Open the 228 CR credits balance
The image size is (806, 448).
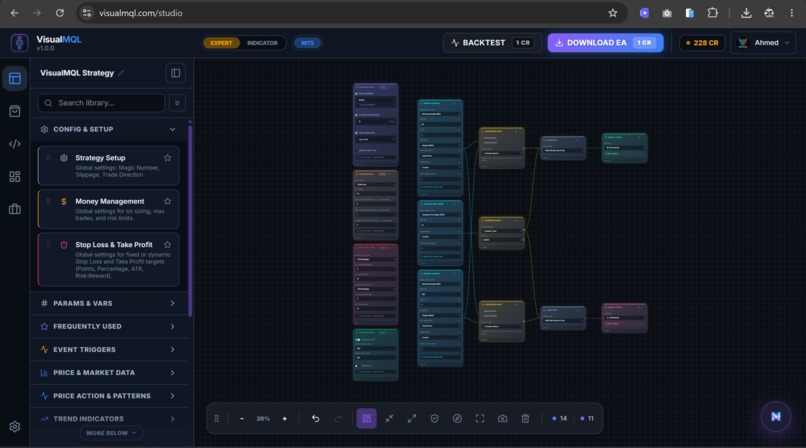pos(702,43)
